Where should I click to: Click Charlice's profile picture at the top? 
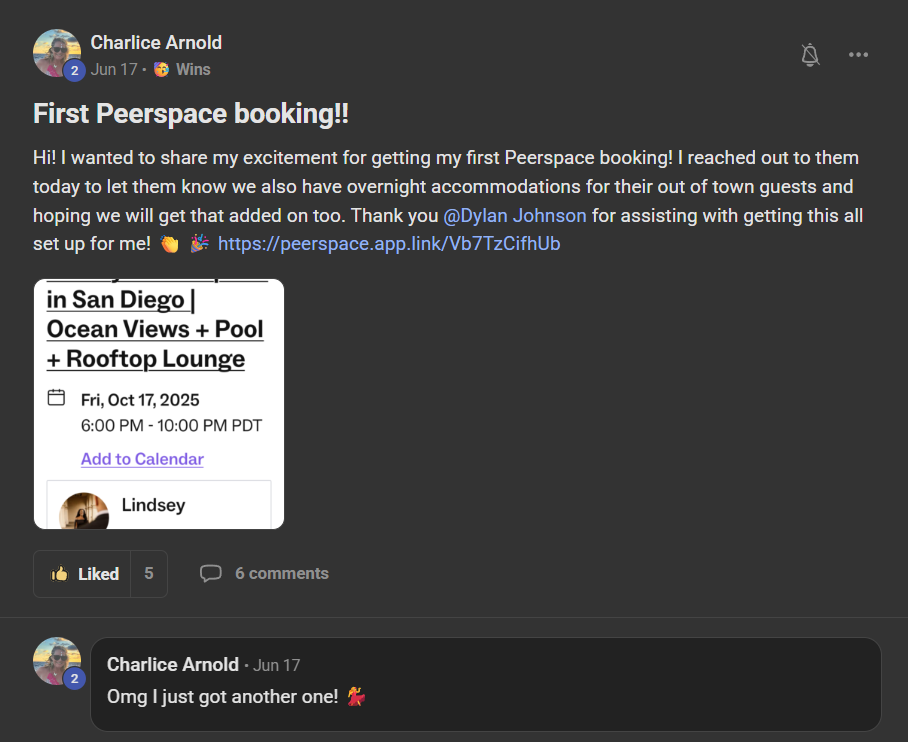coord(57,52)
